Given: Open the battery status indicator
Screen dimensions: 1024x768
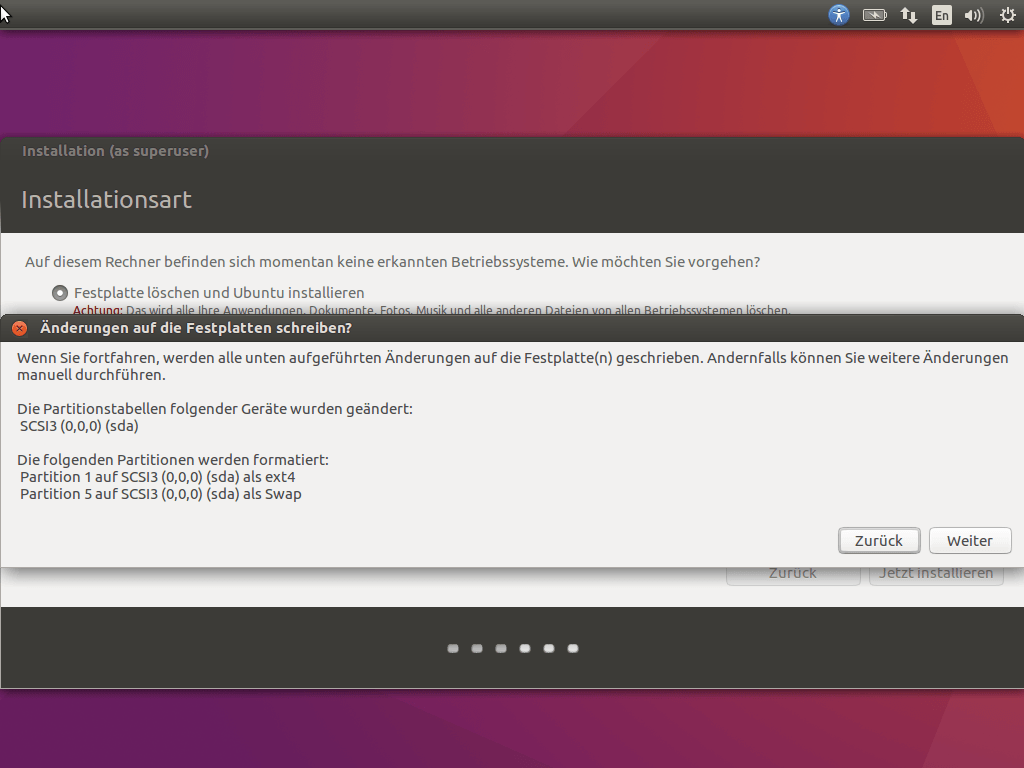Looking at the screenshot, I should [874, 14].
